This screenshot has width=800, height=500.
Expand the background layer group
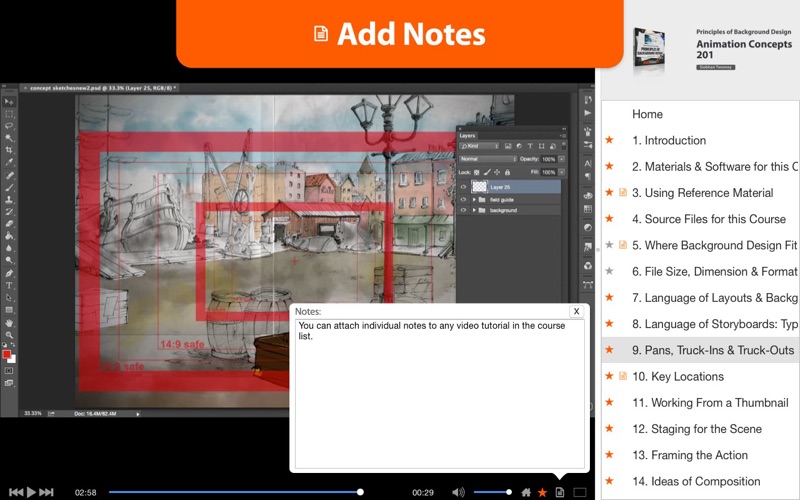[474, 210]
